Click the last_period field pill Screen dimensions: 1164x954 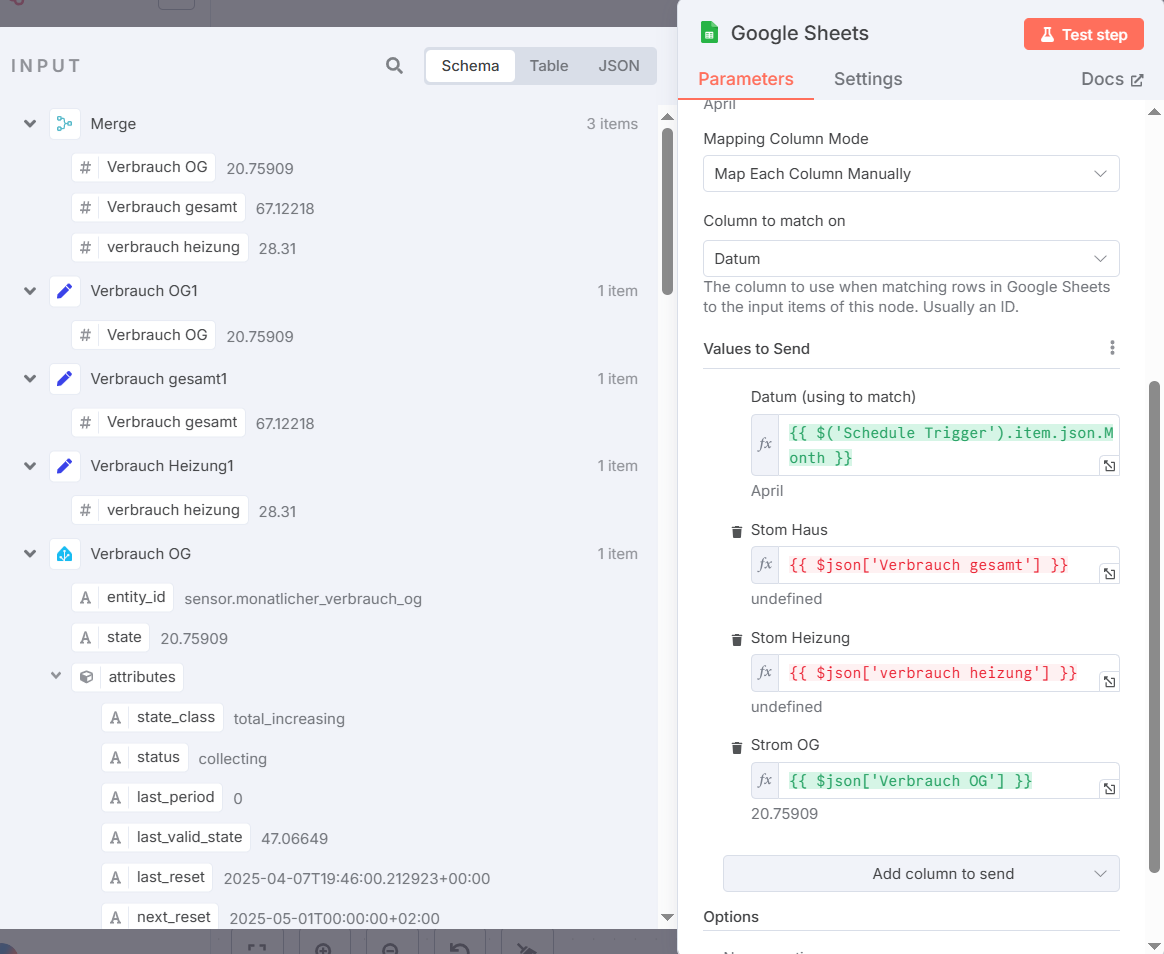click(x=163, y=798)
